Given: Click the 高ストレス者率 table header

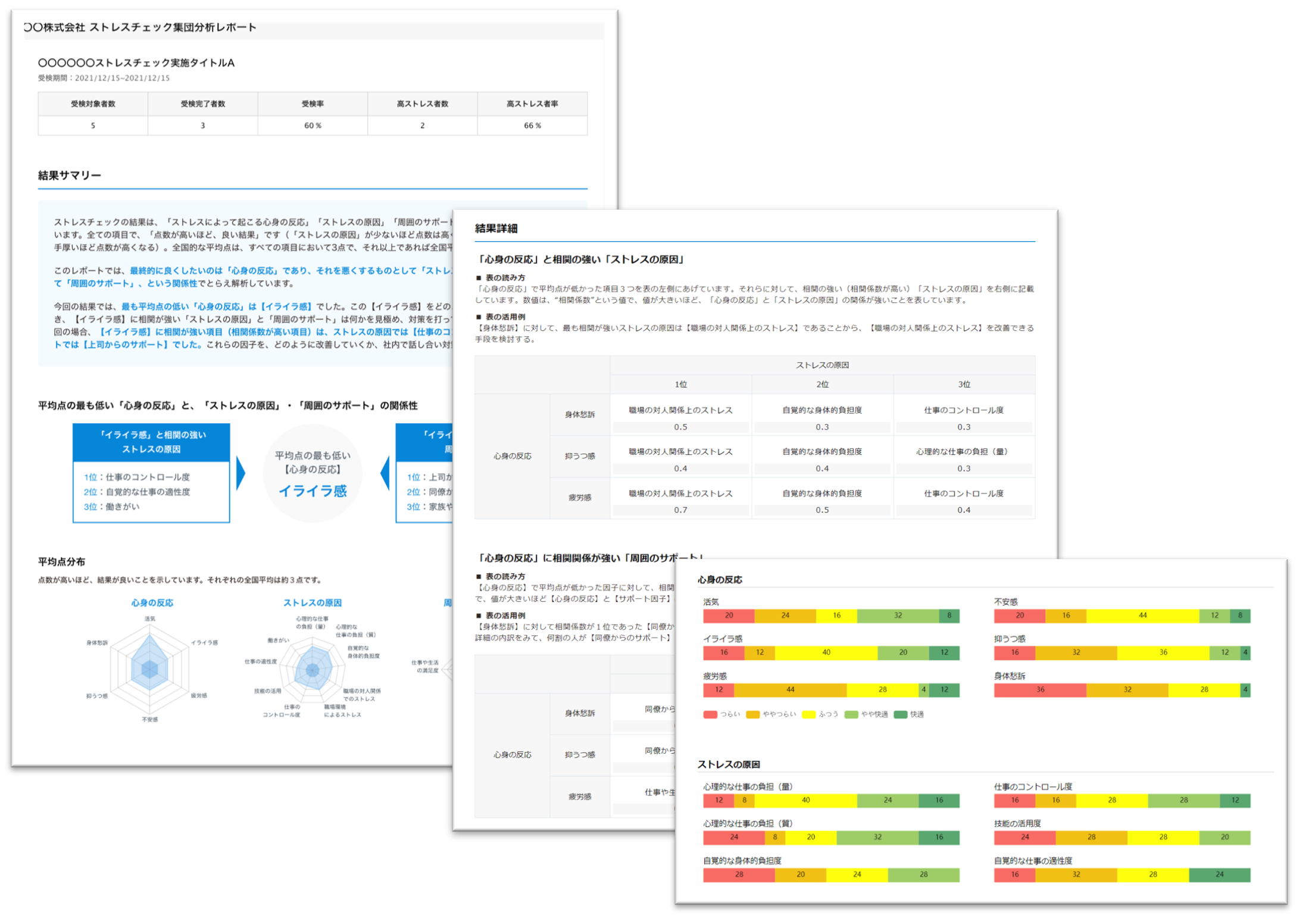Looking at the screenshot, I should pos(532,104).
